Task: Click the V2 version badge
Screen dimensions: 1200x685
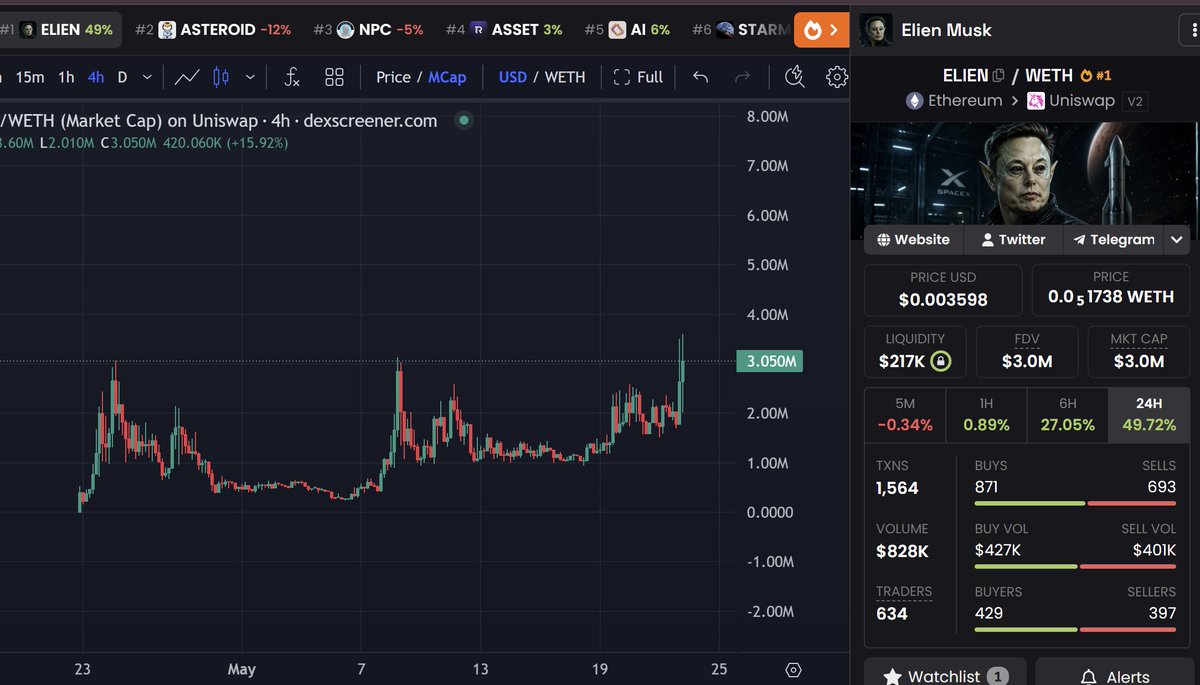Action: pos(1133,101)
